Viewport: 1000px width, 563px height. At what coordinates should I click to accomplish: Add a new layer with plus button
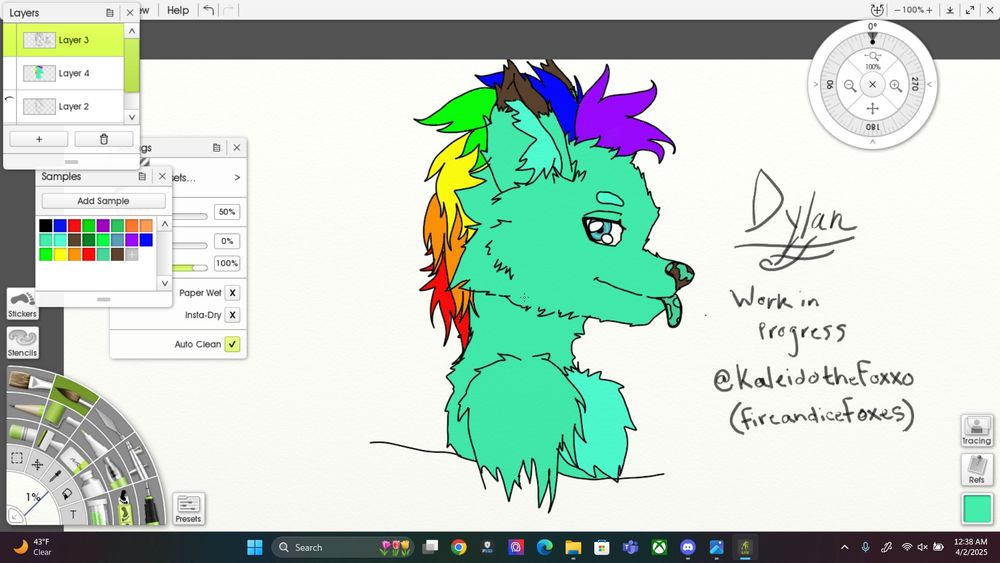39,139
